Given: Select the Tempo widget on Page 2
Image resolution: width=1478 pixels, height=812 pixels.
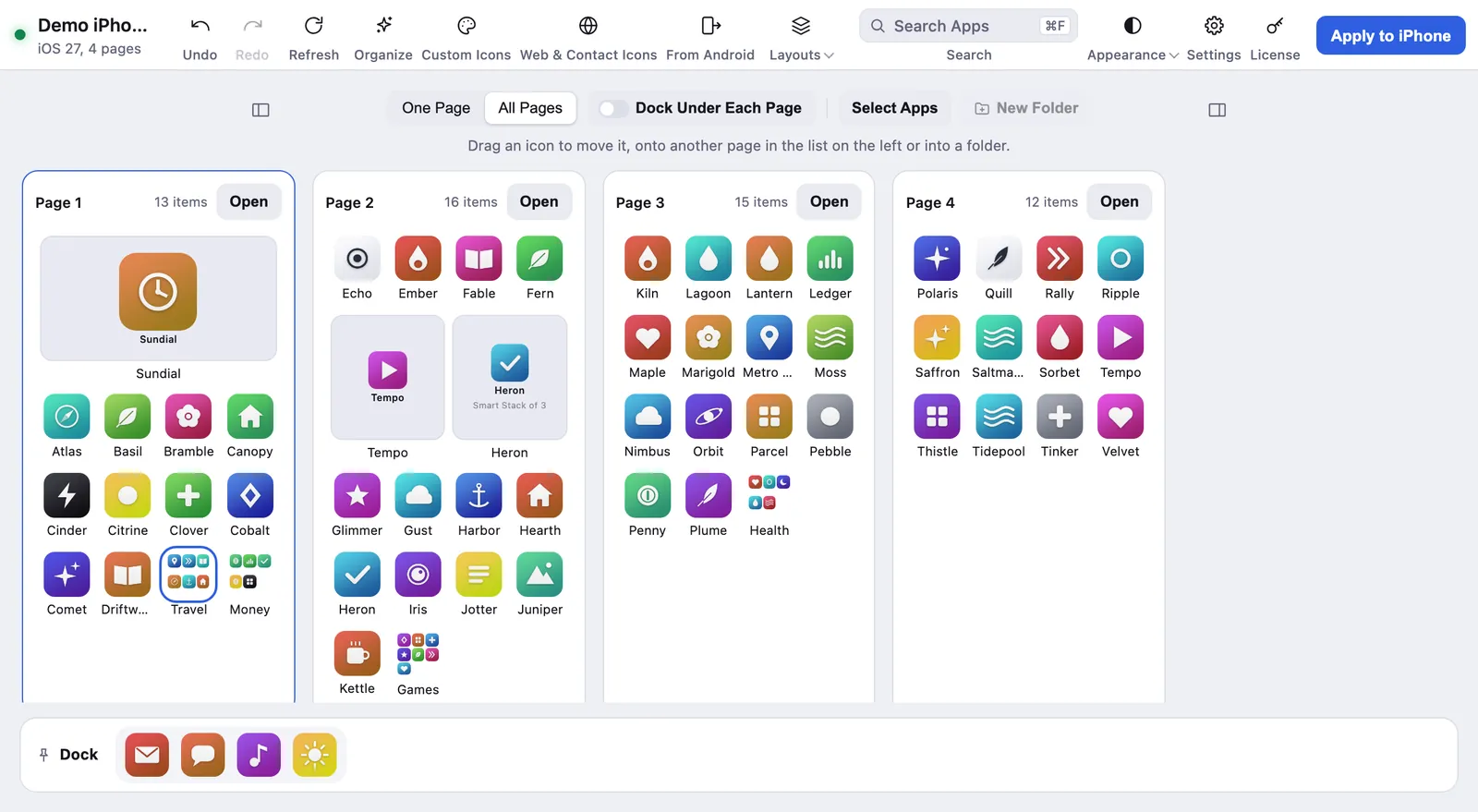Looking at the screenshot, I should pyautogui.click(x=388, y=377).
